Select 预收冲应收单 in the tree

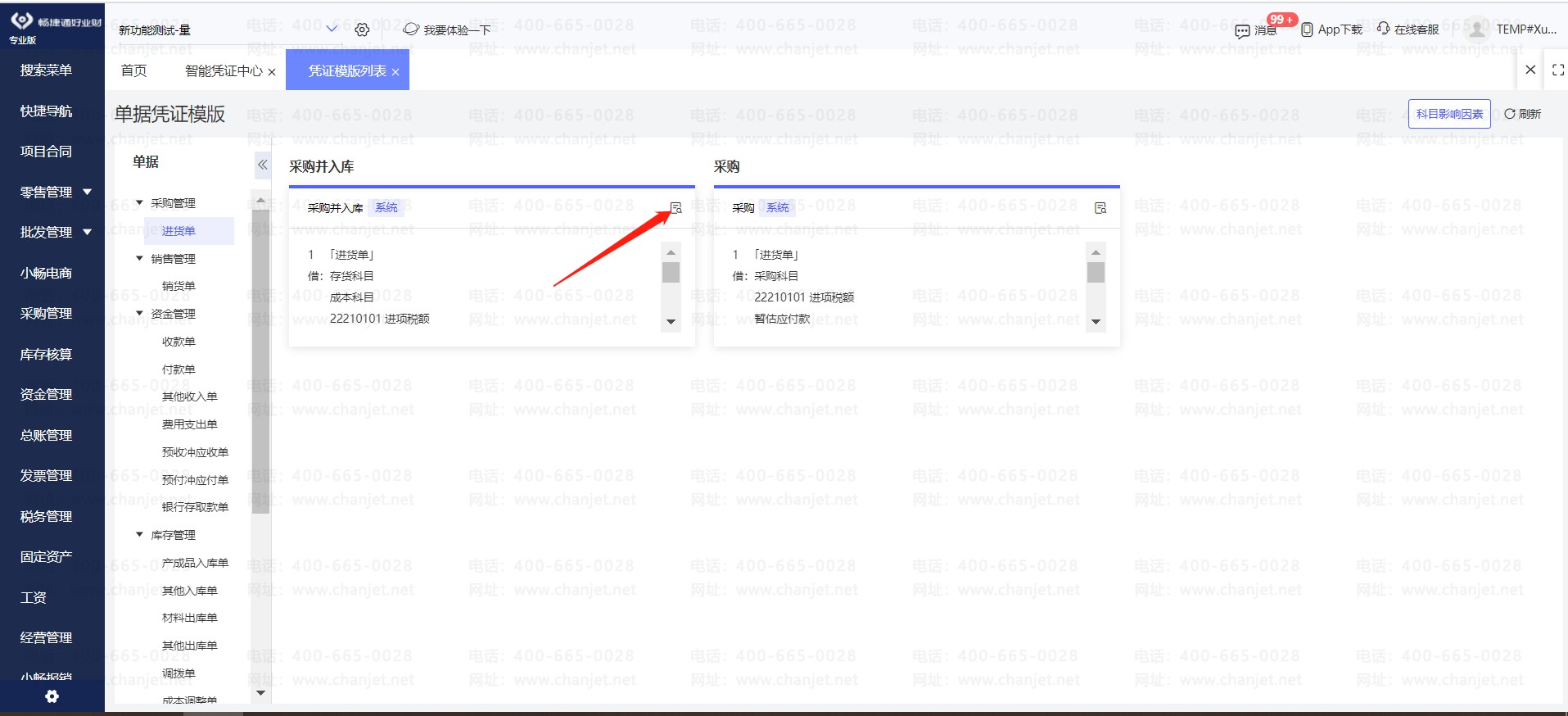(195, 452)
